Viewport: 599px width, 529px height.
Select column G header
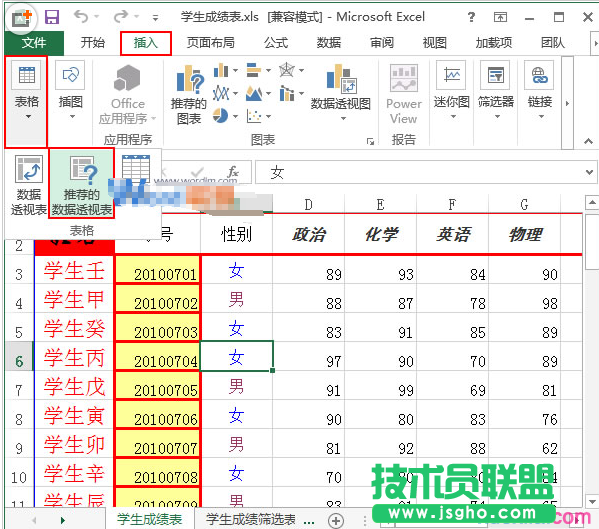(x=525, y=205)
